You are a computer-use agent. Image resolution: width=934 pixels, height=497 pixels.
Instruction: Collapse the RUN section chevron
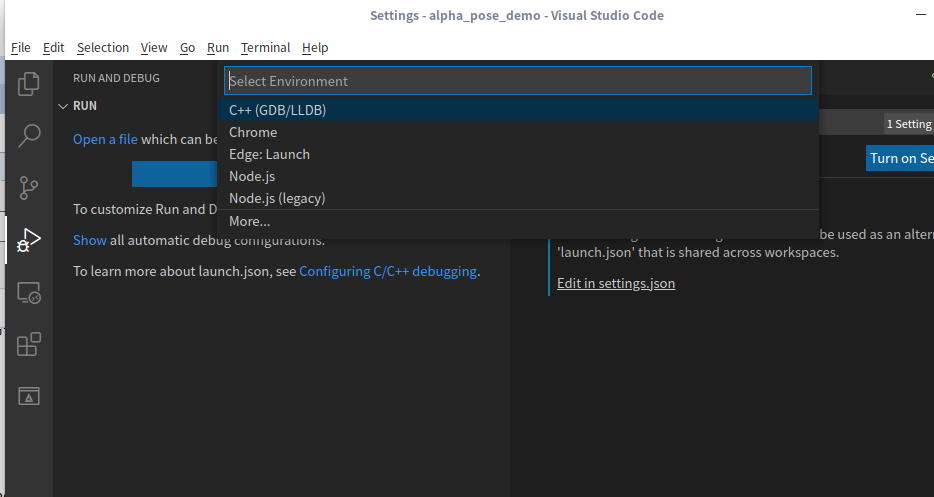coord(63,106)
